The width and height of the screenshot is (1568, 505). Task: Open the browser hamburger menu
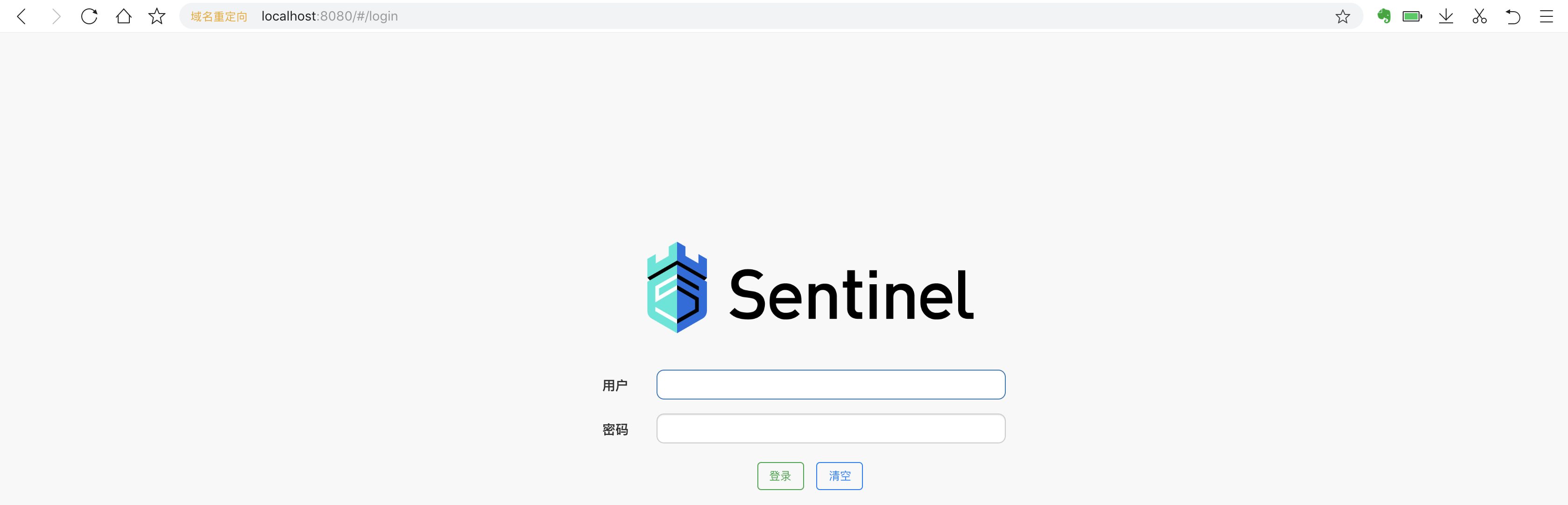tap(1546, 16)
